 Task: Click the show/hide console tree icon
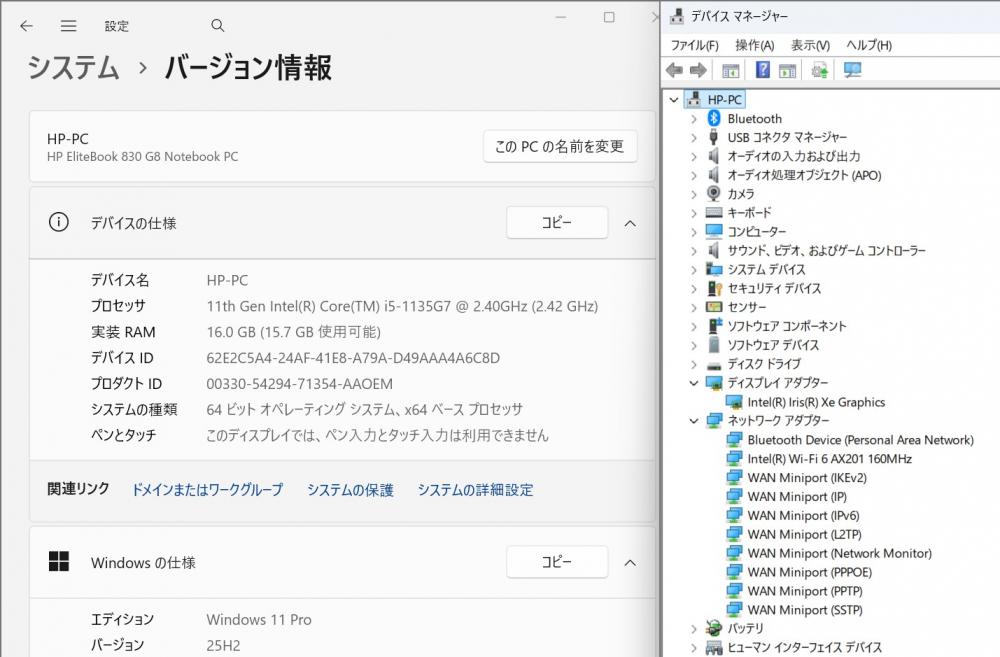pos(731,70)
